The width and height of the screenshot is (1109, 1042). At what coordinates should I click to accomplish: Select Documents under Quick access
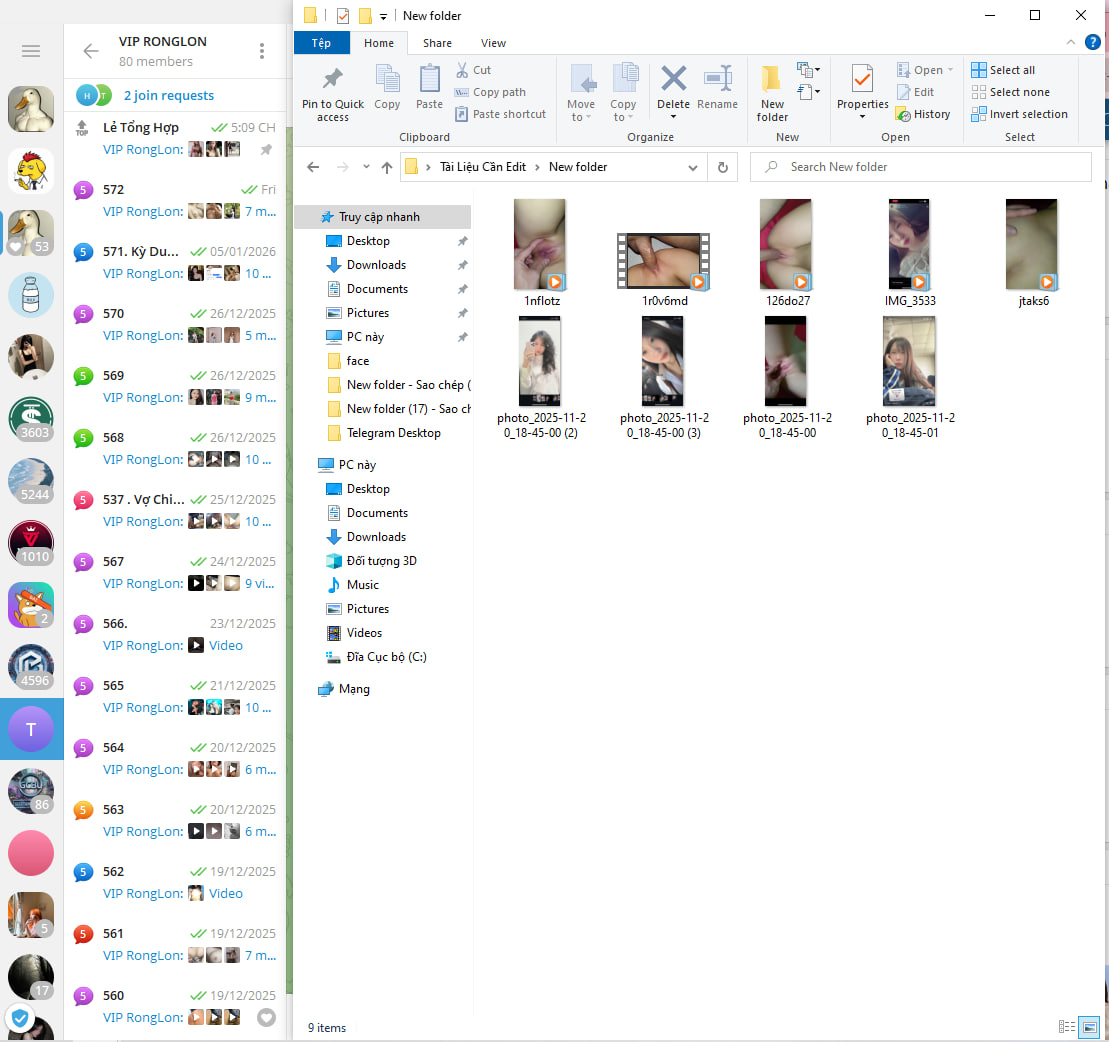tap(377, 289)
